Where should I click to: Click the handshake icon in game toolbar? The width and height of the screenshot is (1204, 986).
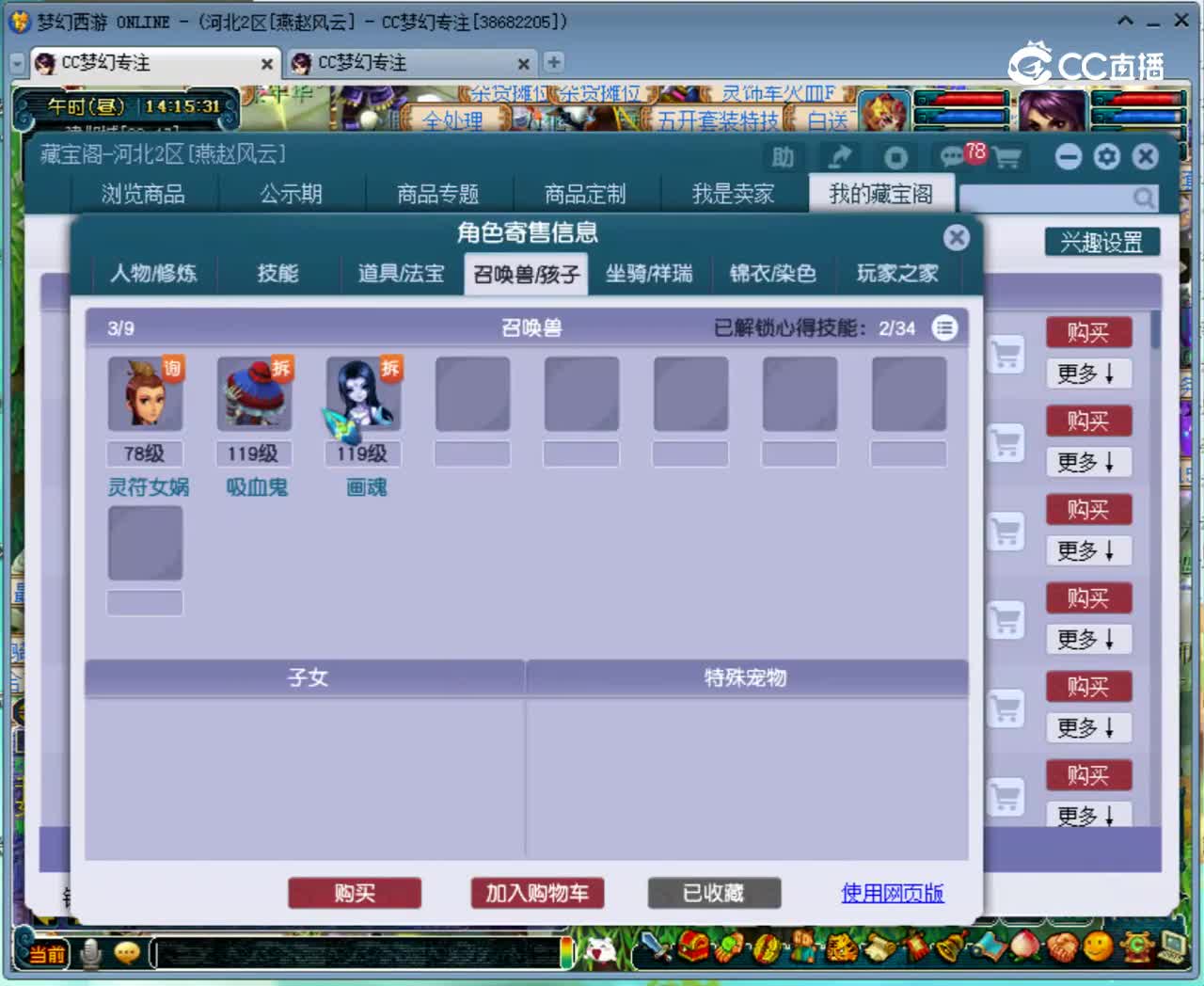1063,947
